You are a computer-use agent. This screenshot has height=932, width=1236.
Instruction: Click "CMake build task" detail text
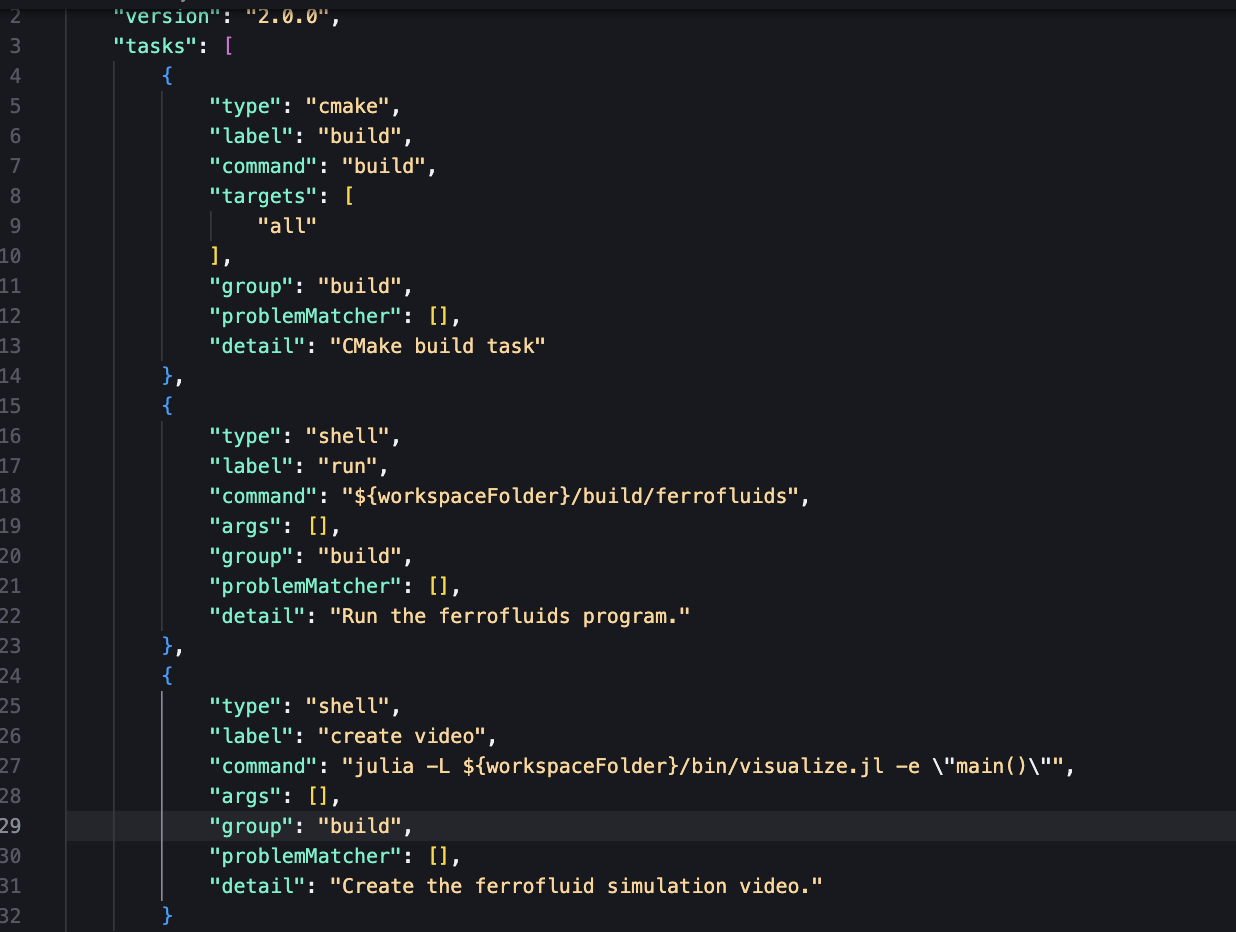[x=437, y=346]
